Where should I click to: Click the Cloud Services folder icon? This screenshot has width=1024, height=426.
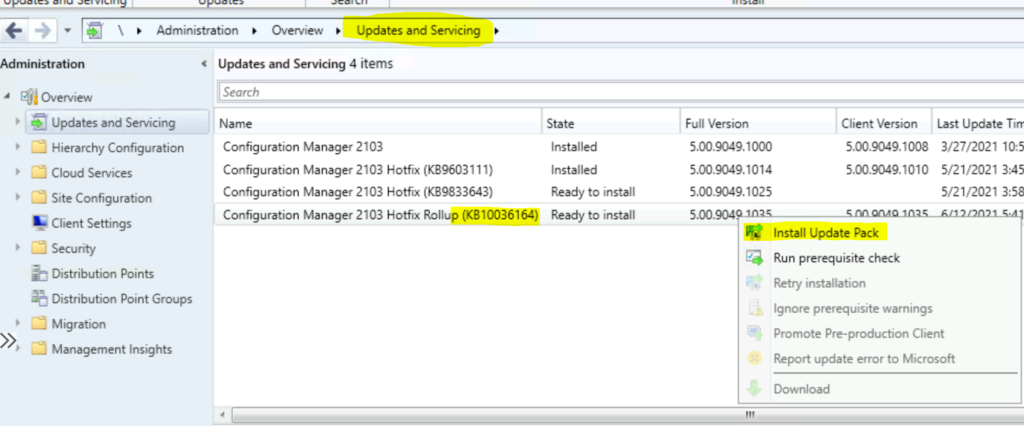(x=39, y=172)
